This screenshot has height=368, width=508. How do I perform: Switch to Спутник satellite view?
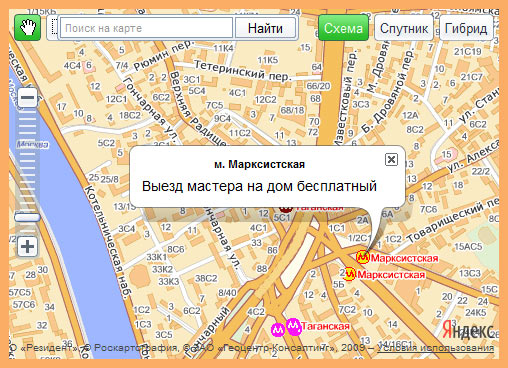point(404,28)
